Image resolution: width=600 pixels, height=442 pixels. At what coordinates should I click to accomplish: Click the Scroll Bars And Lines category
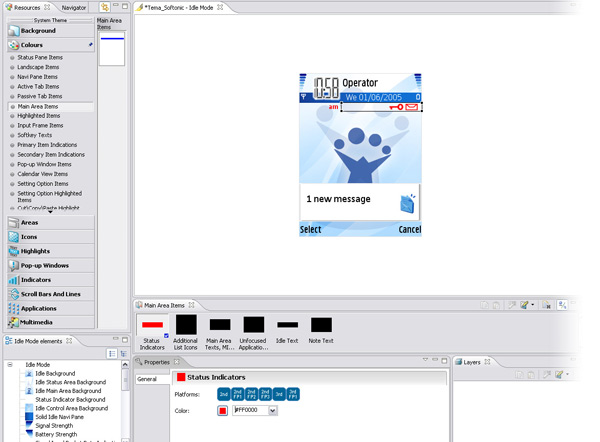click(x=48, y=294)
